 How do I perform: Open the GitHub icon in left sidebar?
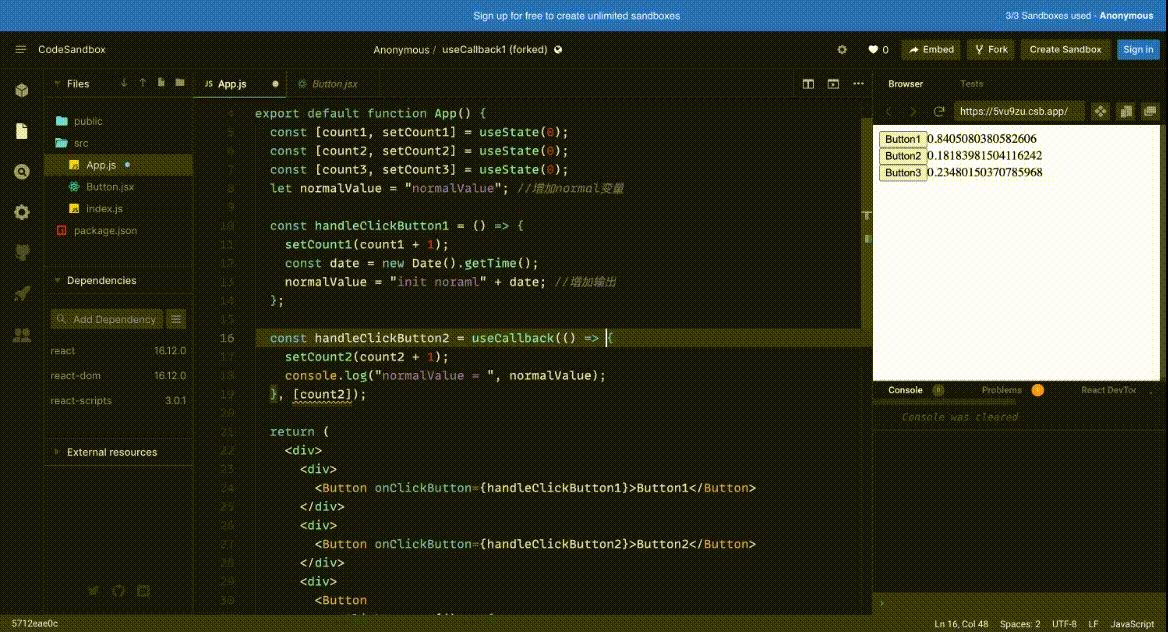click(x=22, y=253)
